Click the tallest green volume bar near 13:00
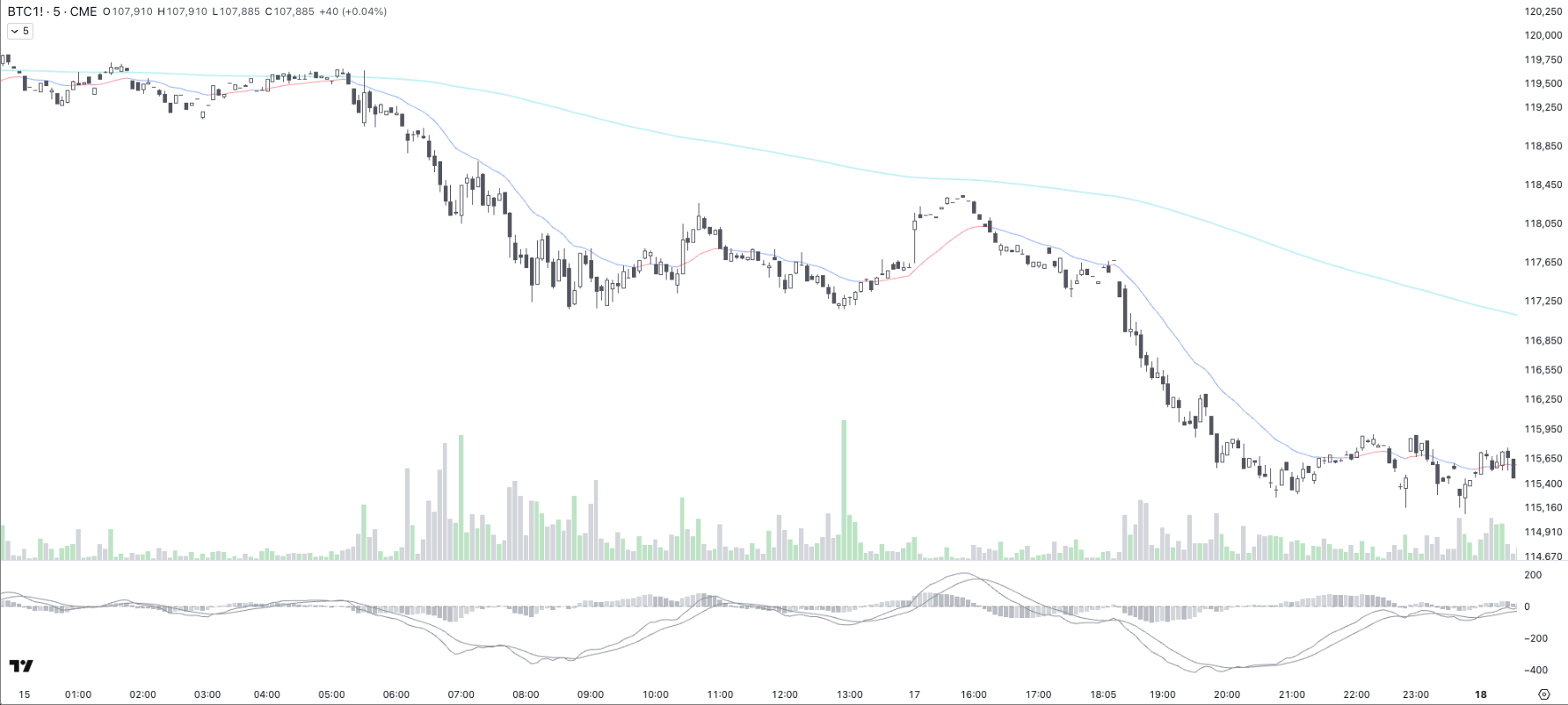 tap(844, 490)
